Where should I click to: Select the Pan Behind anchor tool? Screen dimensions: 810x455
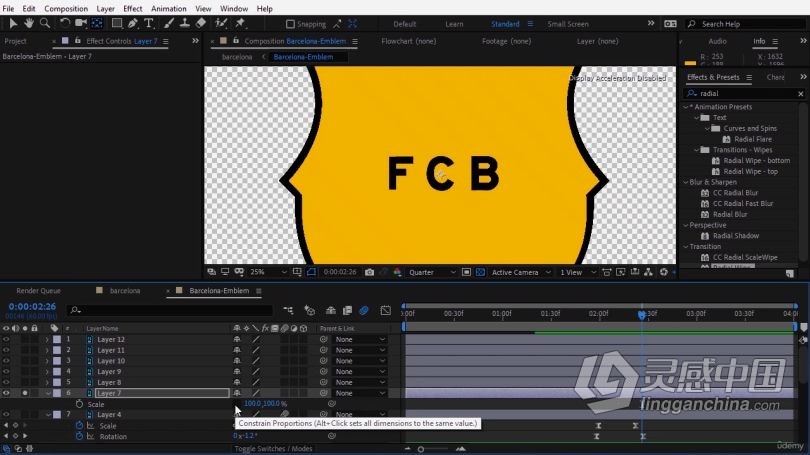coord(97,23)
